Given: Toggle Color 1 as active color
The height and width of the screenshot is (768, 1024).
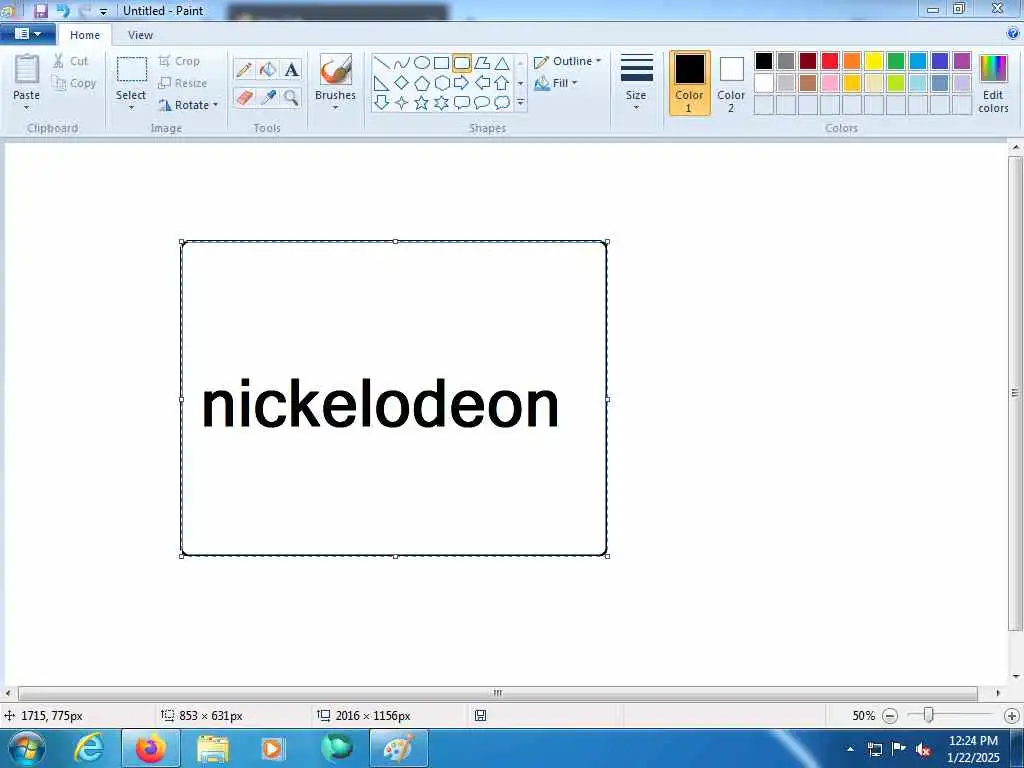Looking at the screenshot, I should [x=689, y=83].
